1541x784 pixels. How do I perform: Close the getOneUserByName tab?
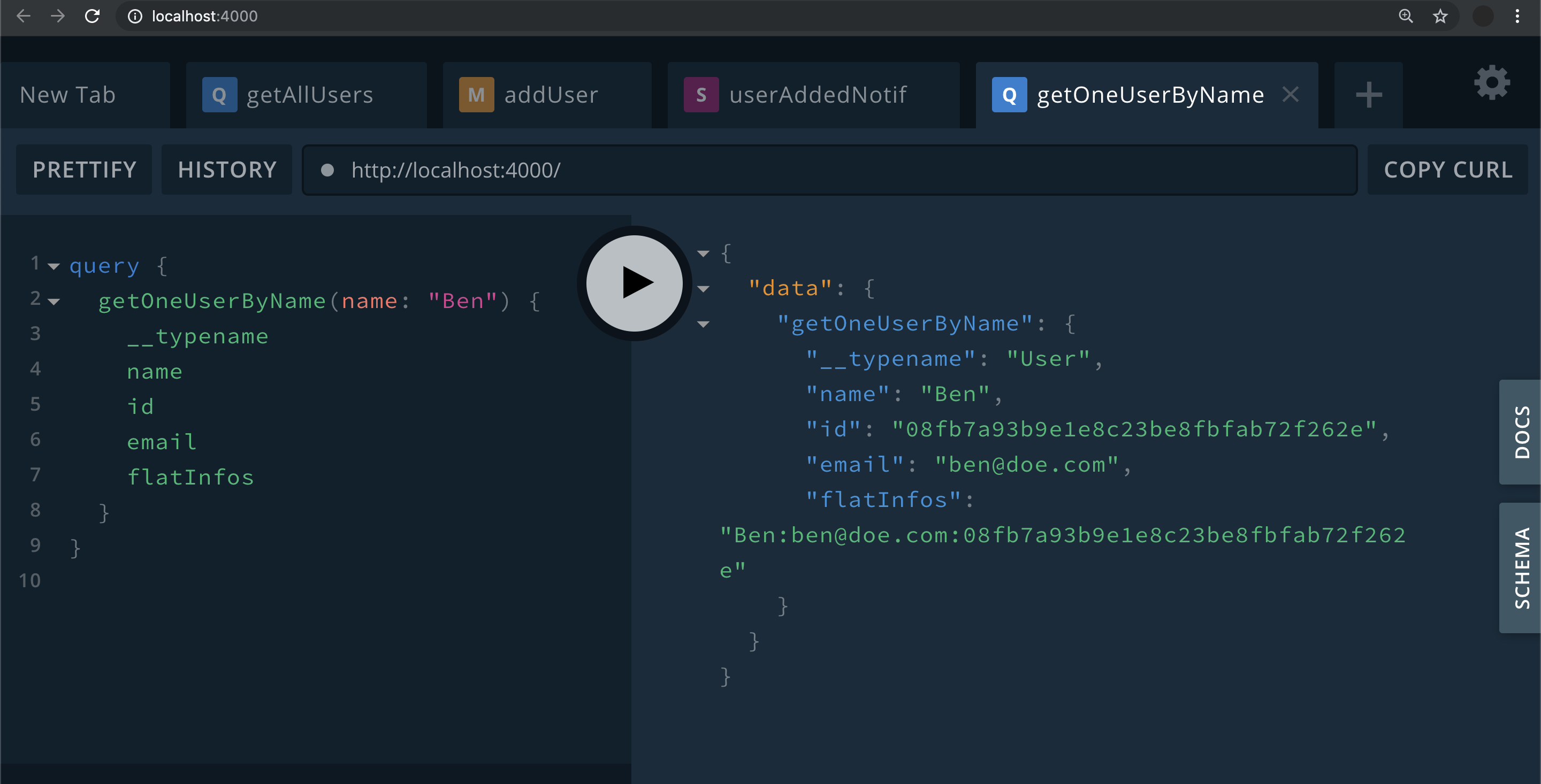1291,94
